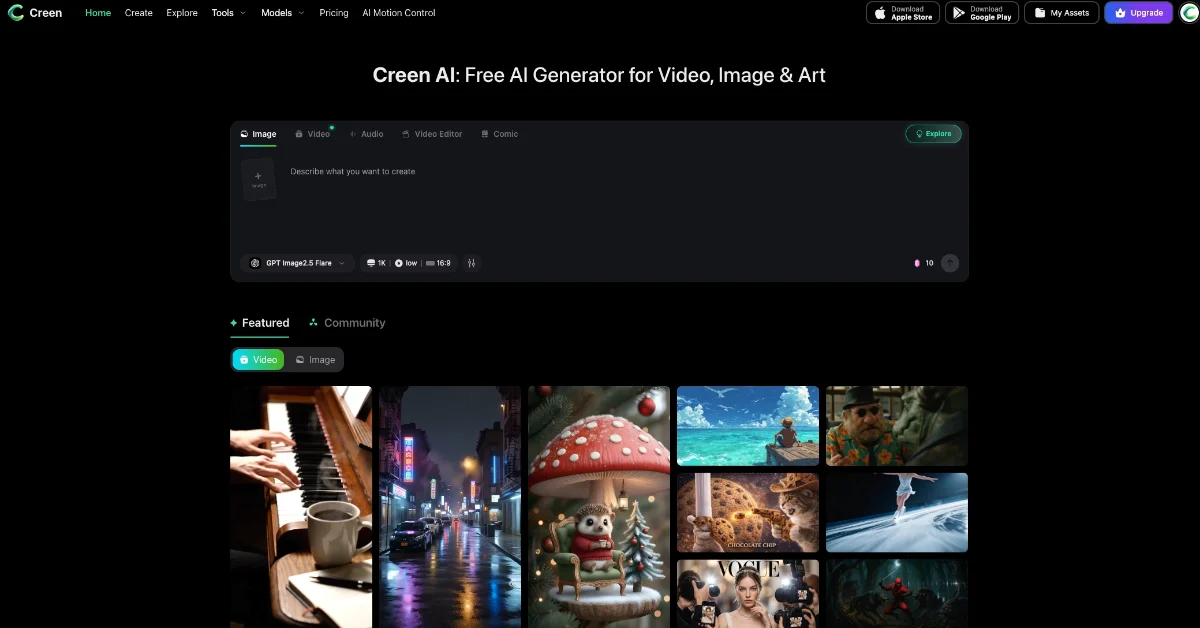Go to Home in navigation
Viewport: 1200px width, 628px height.
click(98, 13)
